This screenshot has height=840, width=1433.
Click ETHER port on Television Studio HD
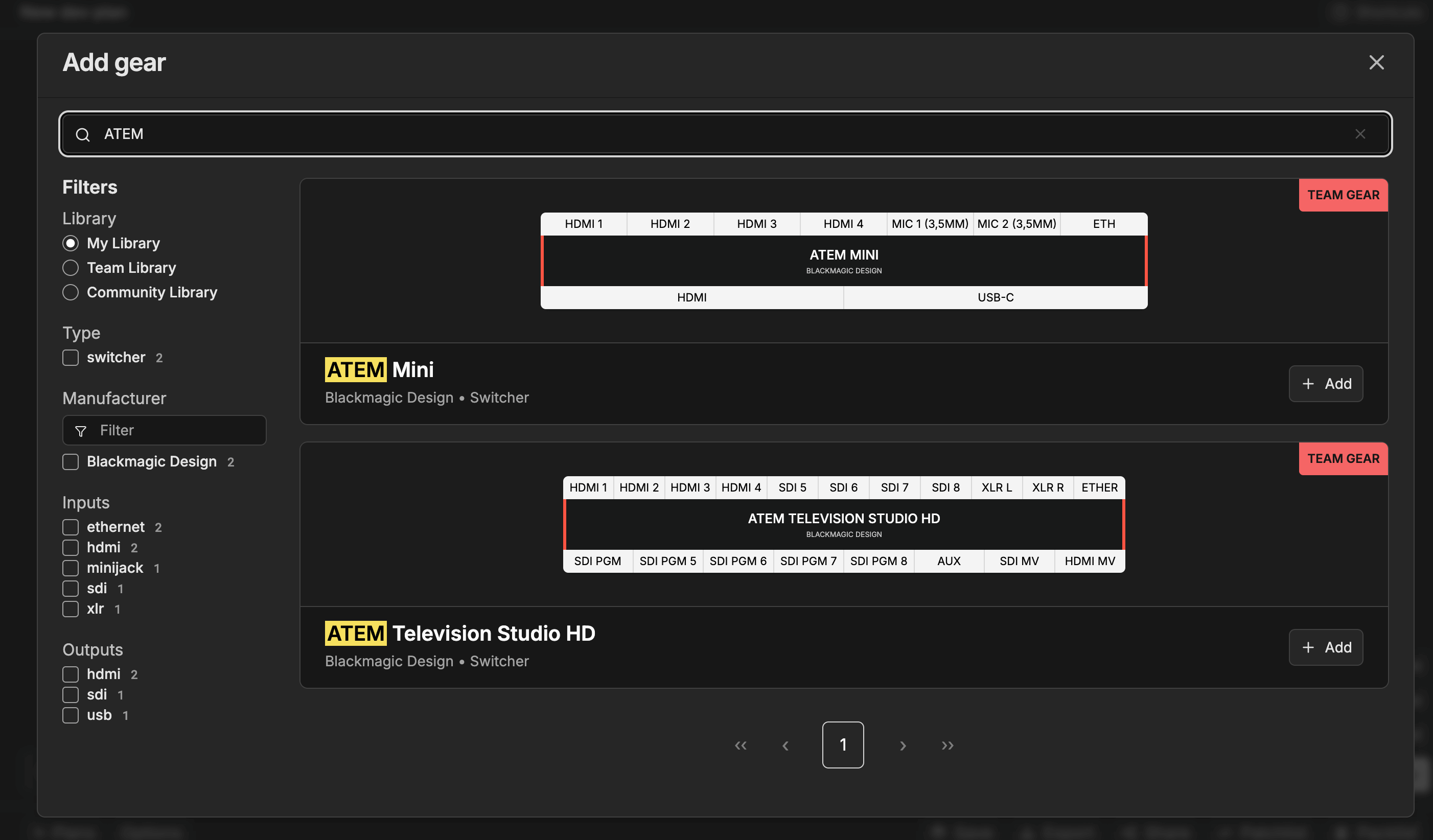1099,488
